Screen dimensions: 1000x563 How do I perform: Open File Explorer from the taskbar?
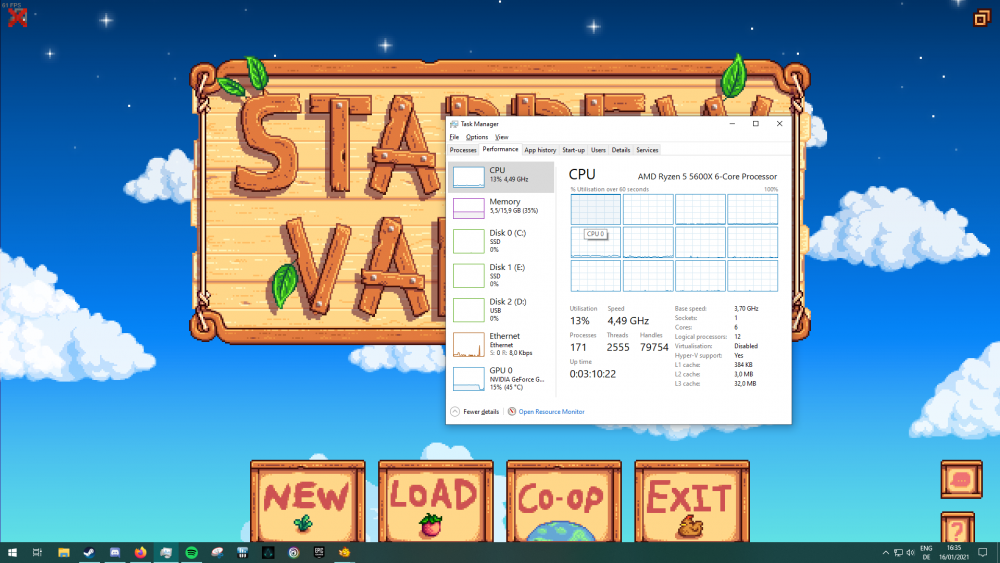pos(64,552)
